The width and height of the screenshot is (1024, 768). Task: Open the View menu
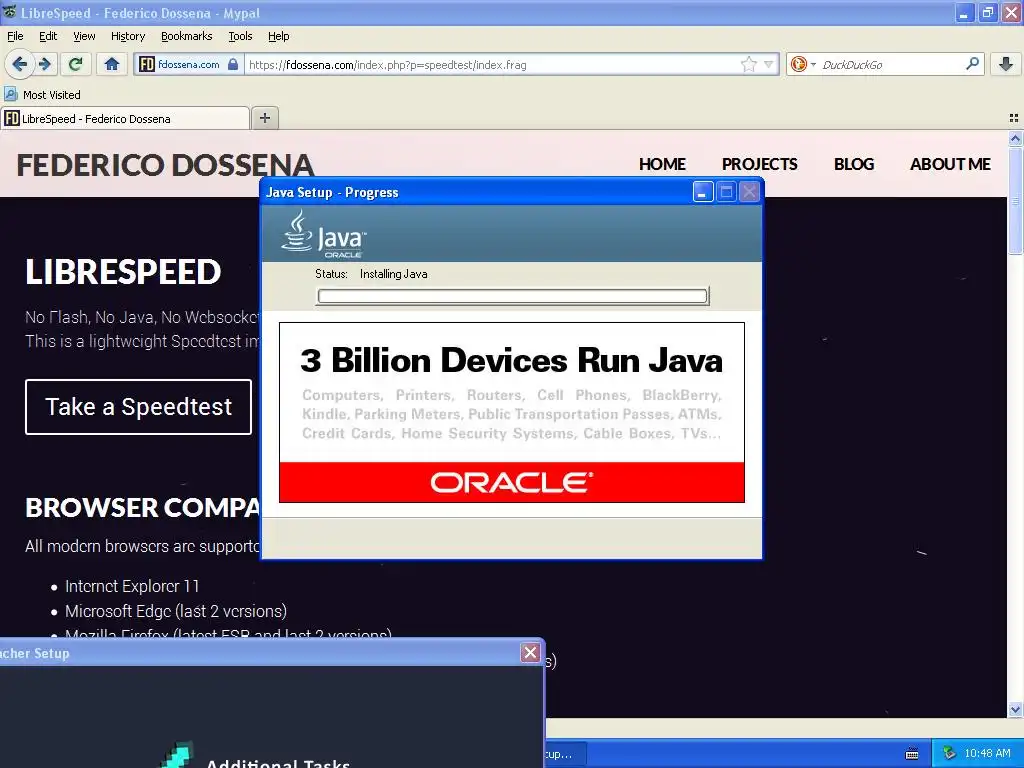(x=84, y=36)
